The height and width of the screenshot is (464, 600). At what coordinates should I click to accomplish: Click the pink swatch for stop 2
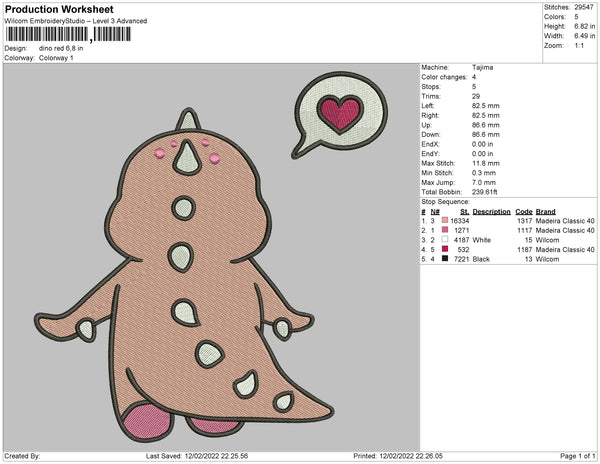(445, 230)
